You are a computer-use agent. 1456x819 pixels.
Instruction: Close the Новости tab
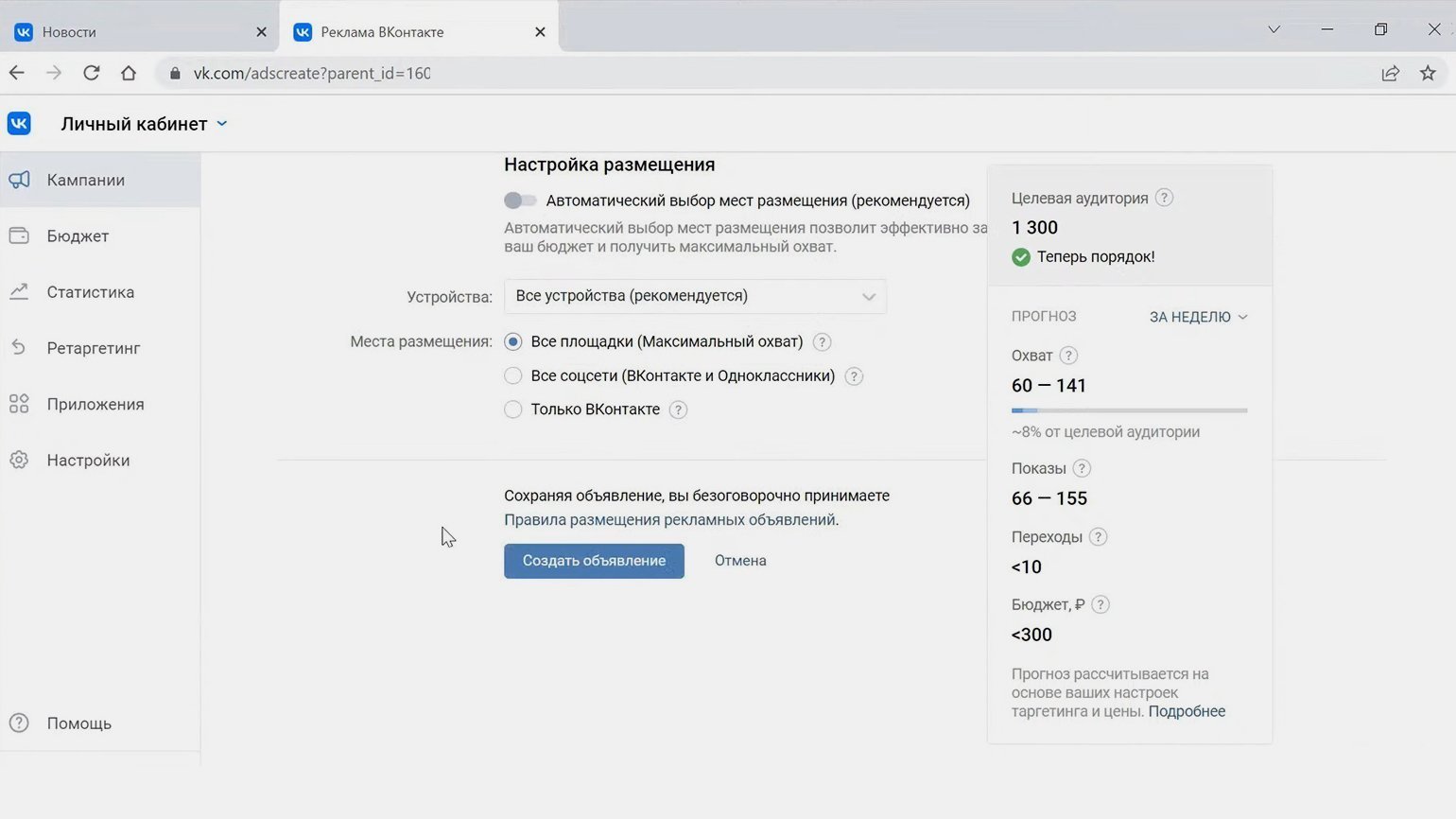[261, 31]
